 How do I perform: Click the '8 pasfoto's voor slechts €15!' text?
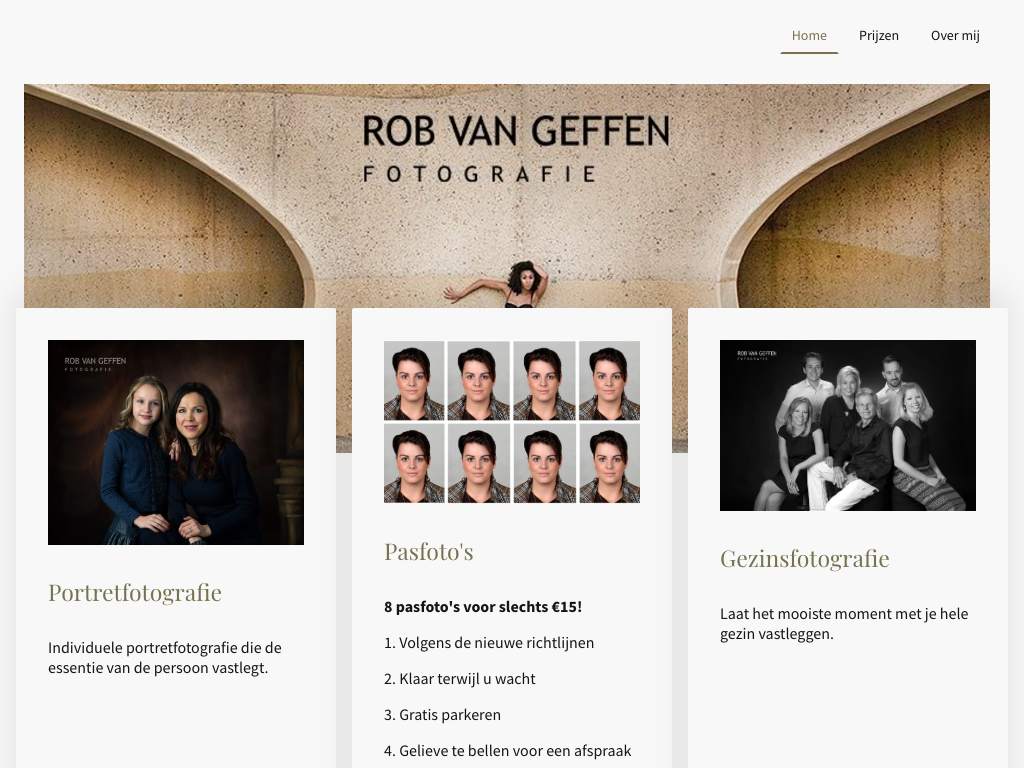pyautogui.click(x=483, y=607)
